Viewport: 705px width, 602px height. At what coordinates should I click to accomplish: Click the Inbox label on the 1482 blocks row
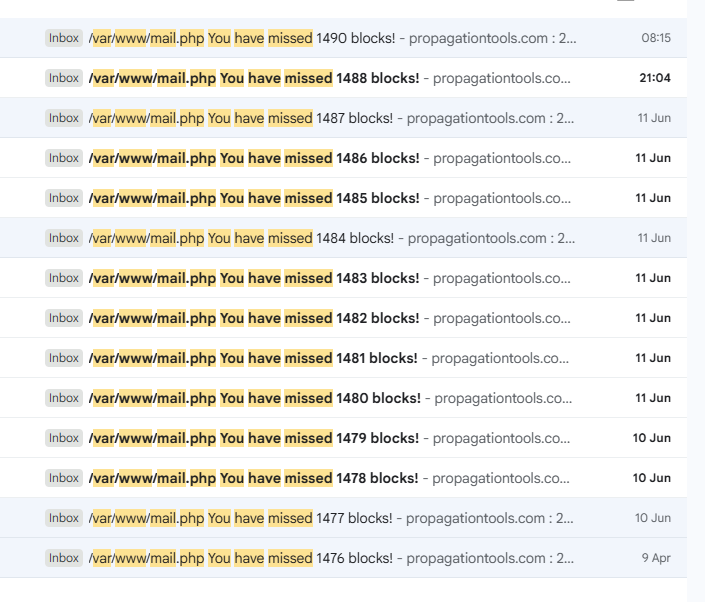click(64, 318)
